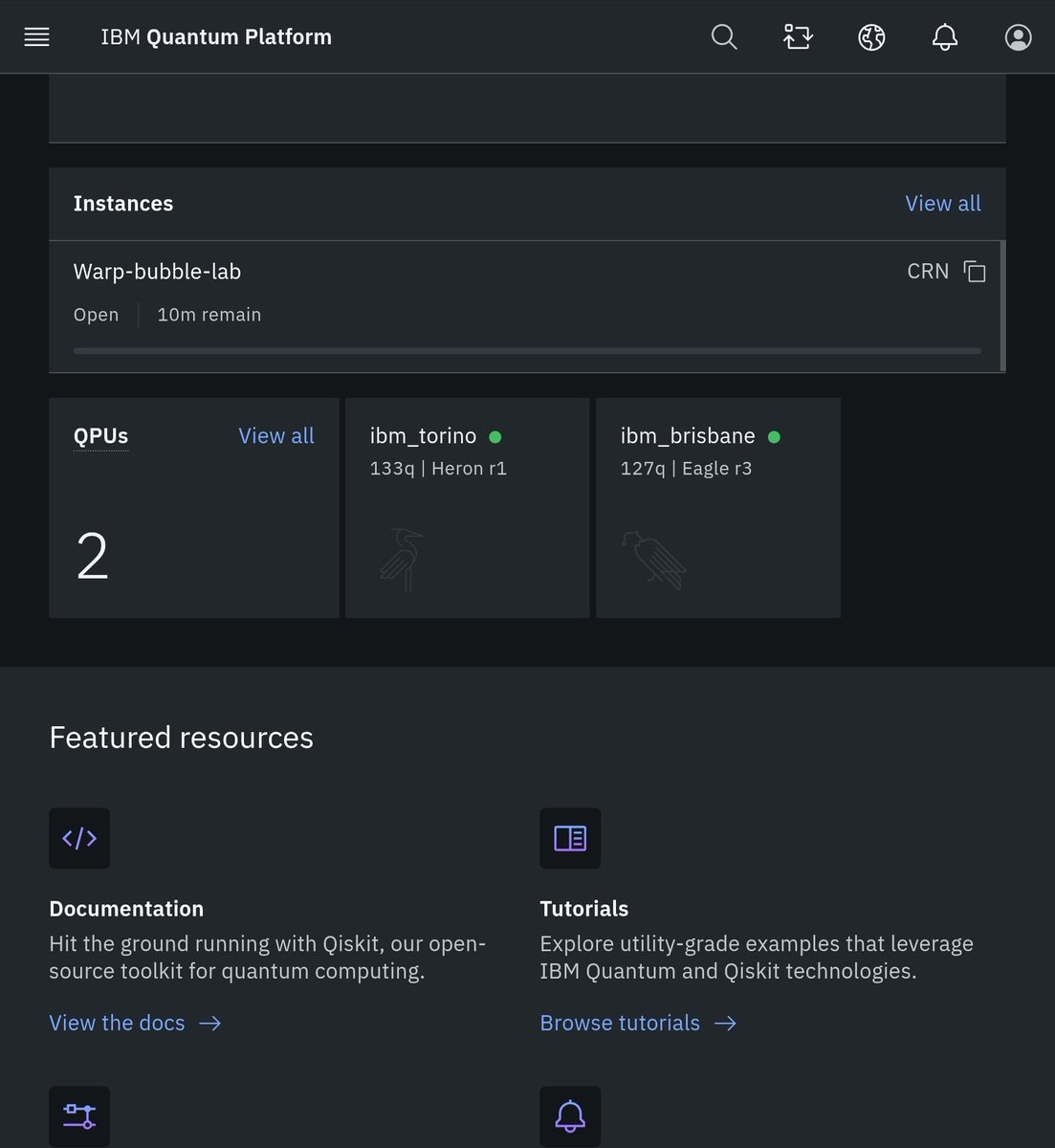Click the heron bird icon on ibm_torino
1055x1148 pixels.
(x=401, y=560)
